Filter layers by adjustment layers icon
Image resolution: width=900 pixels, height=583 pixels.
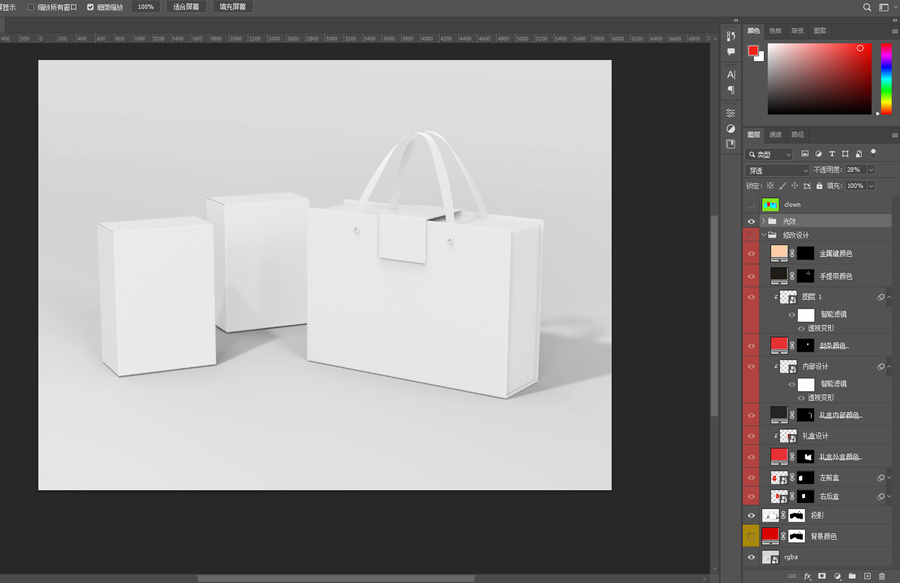(818, 154)
